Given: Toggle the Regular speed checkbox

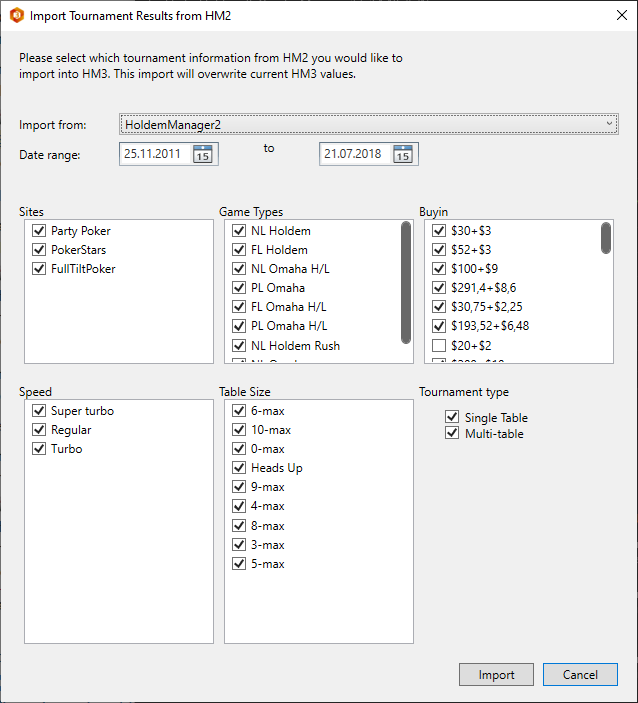Looking at the screenshot, I should (x=39, y=430).
